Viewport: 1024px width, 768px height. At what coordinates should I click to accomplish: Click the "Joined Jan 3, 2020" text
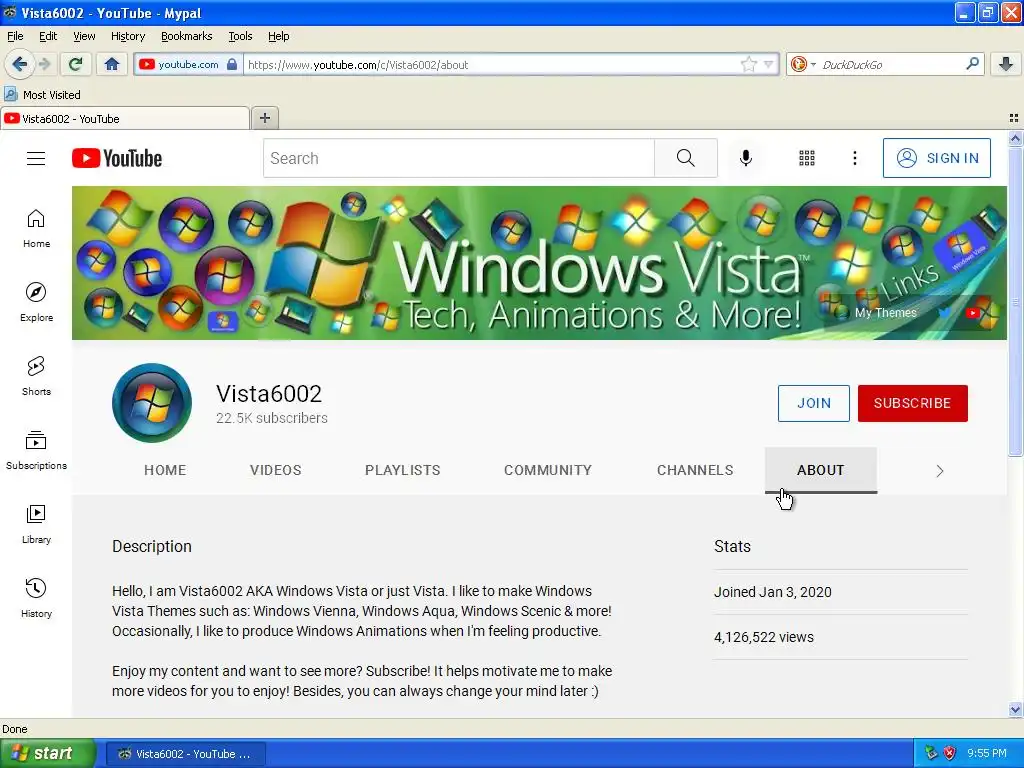[x=773, y=592]
